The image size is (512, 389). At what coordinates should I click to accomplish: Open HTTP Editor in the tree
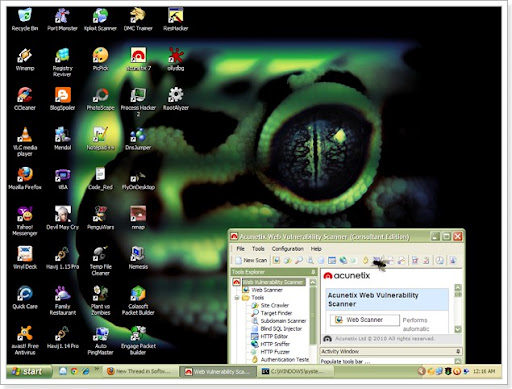(274, 336)
